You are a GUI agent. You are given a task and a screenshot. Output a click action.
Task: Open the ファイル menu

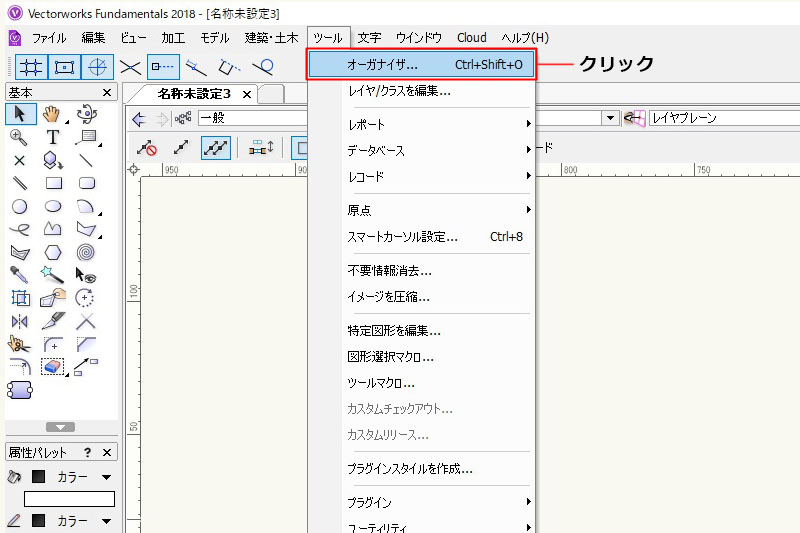coord(49,38)
